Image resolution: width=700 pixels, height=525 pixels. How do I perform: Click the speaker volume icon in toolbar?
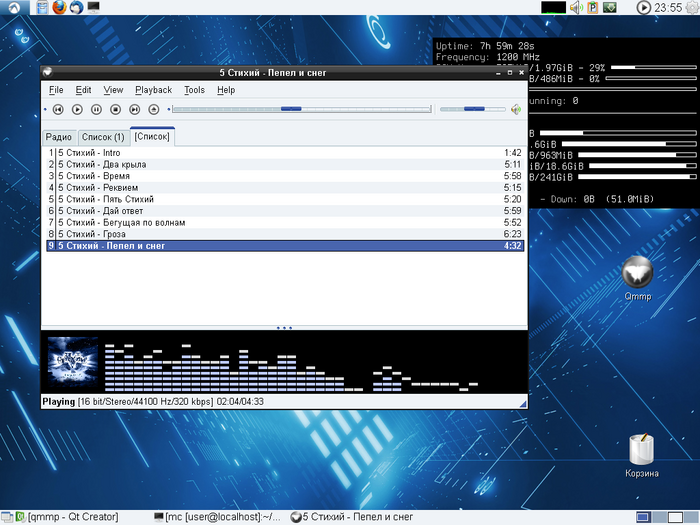[516, 109]
